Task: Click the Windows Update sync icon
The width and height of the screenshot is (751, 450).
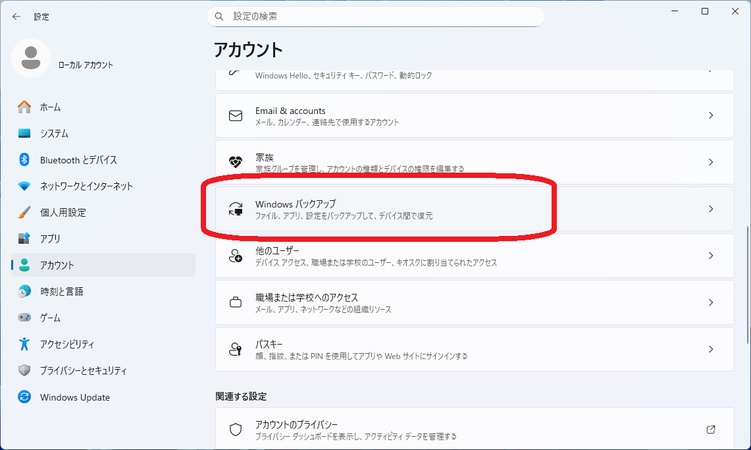Action: (24, 397)
